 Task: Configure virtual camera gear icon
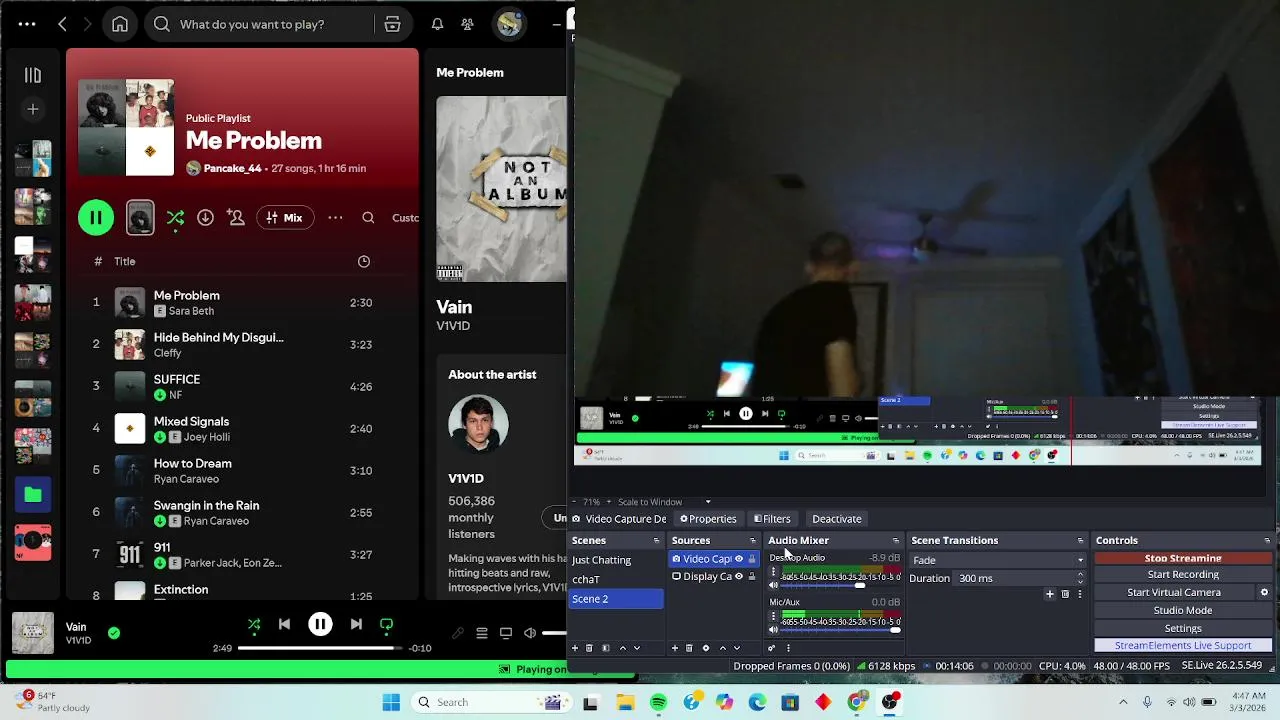tap(1264, 592)
